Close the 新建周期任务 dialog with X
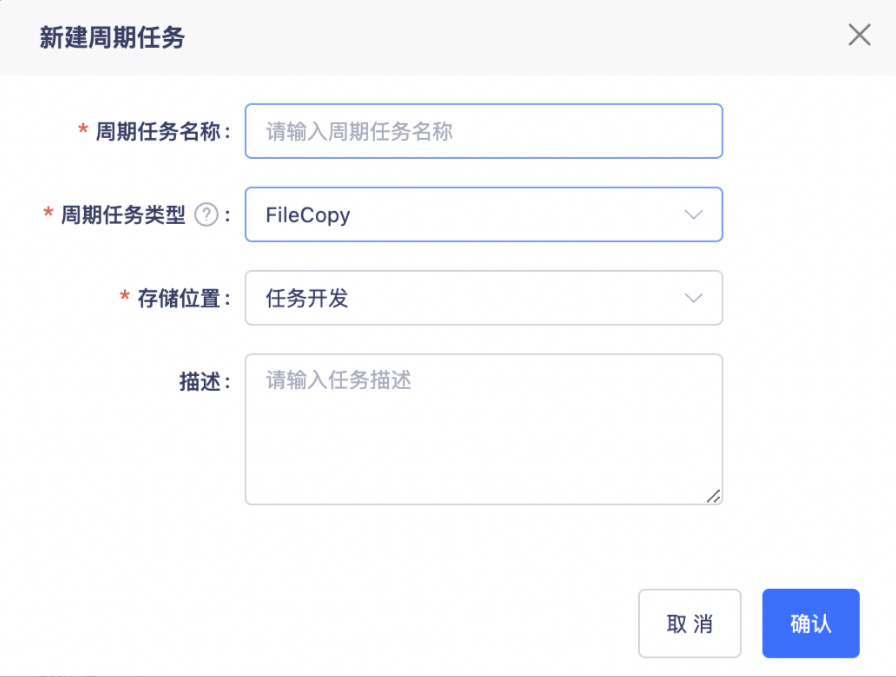Image resolution: width=896 pixels, height=677 pixels. [859, 35]
